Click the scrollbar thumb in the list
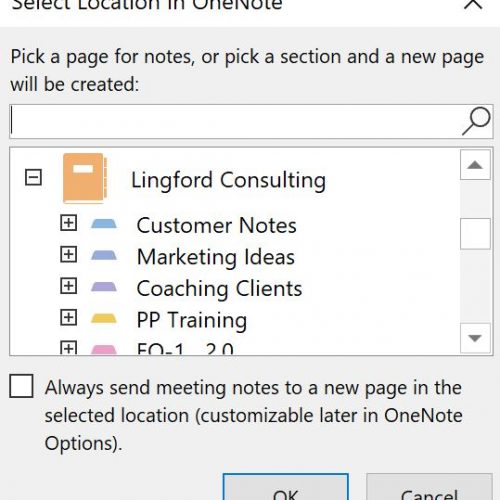The height and width of the screenshot is (500, 500). 475,234
